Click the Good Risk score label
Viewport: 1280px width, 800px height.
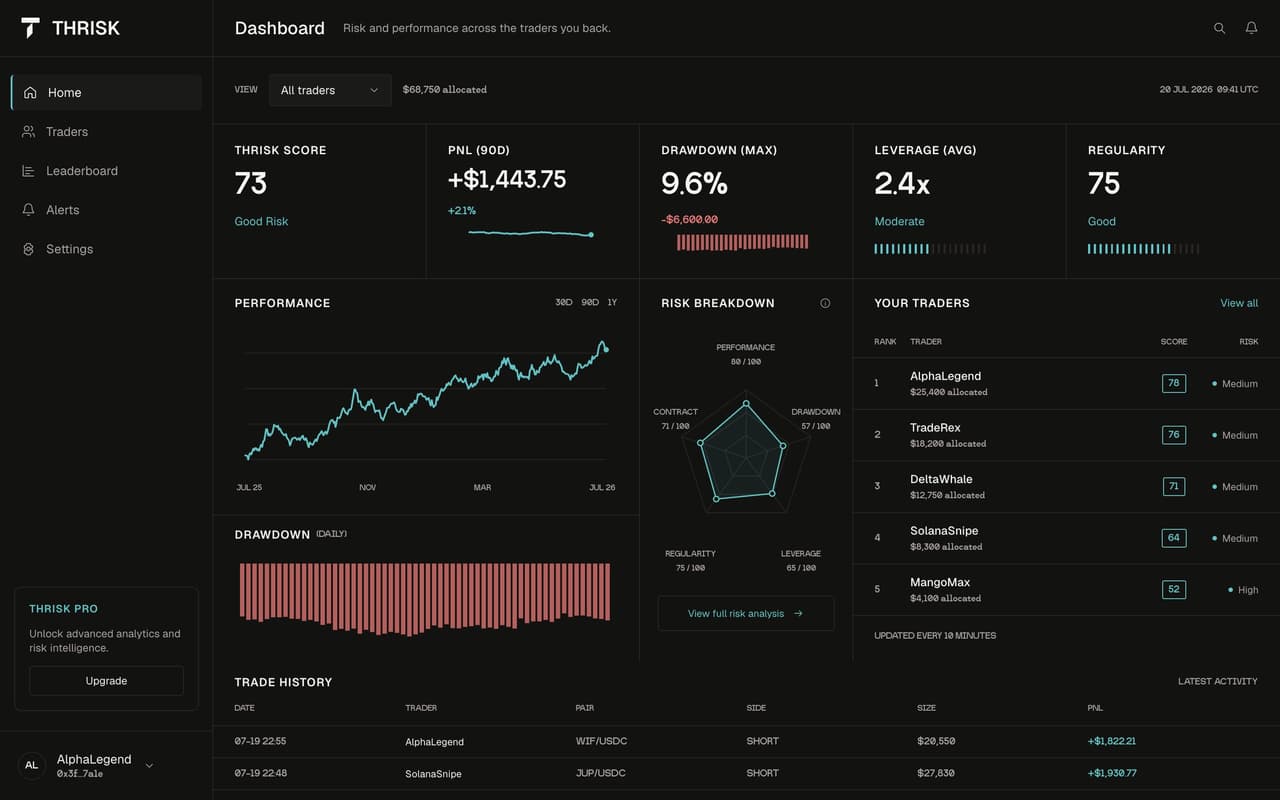point(261,221)
